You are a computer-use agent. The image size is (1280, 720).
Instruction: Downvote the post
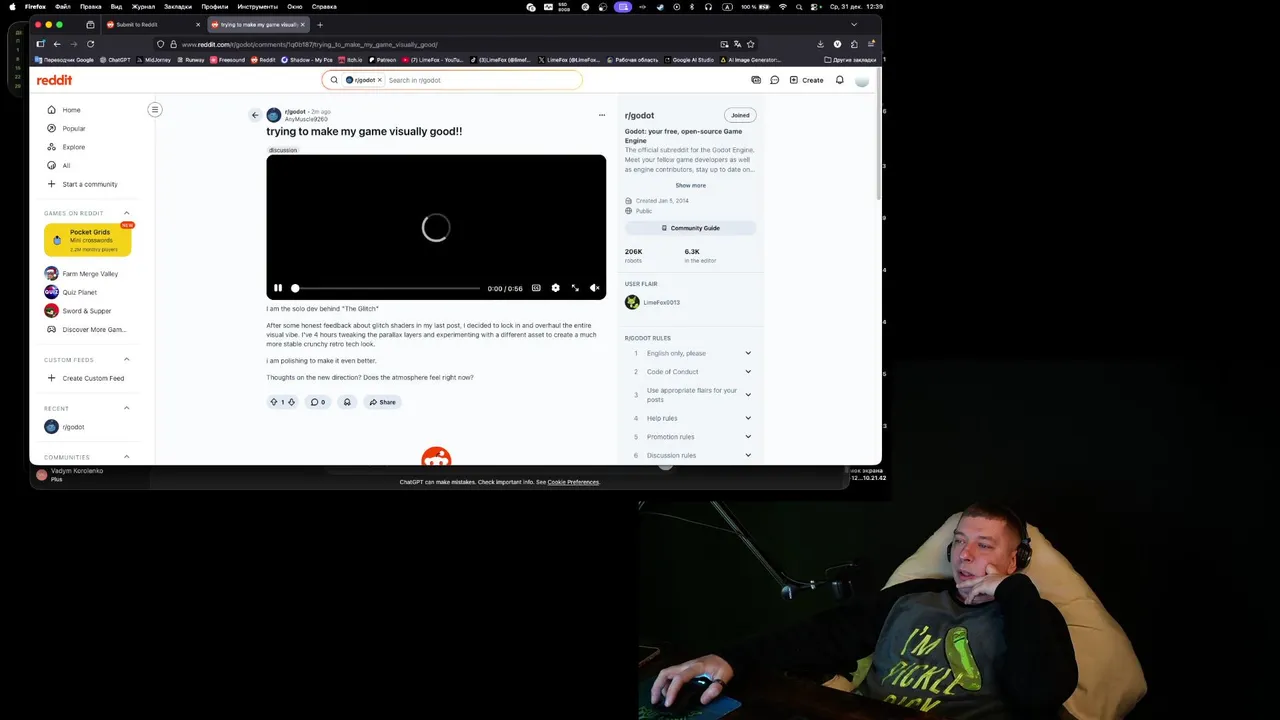click(291, 402)
